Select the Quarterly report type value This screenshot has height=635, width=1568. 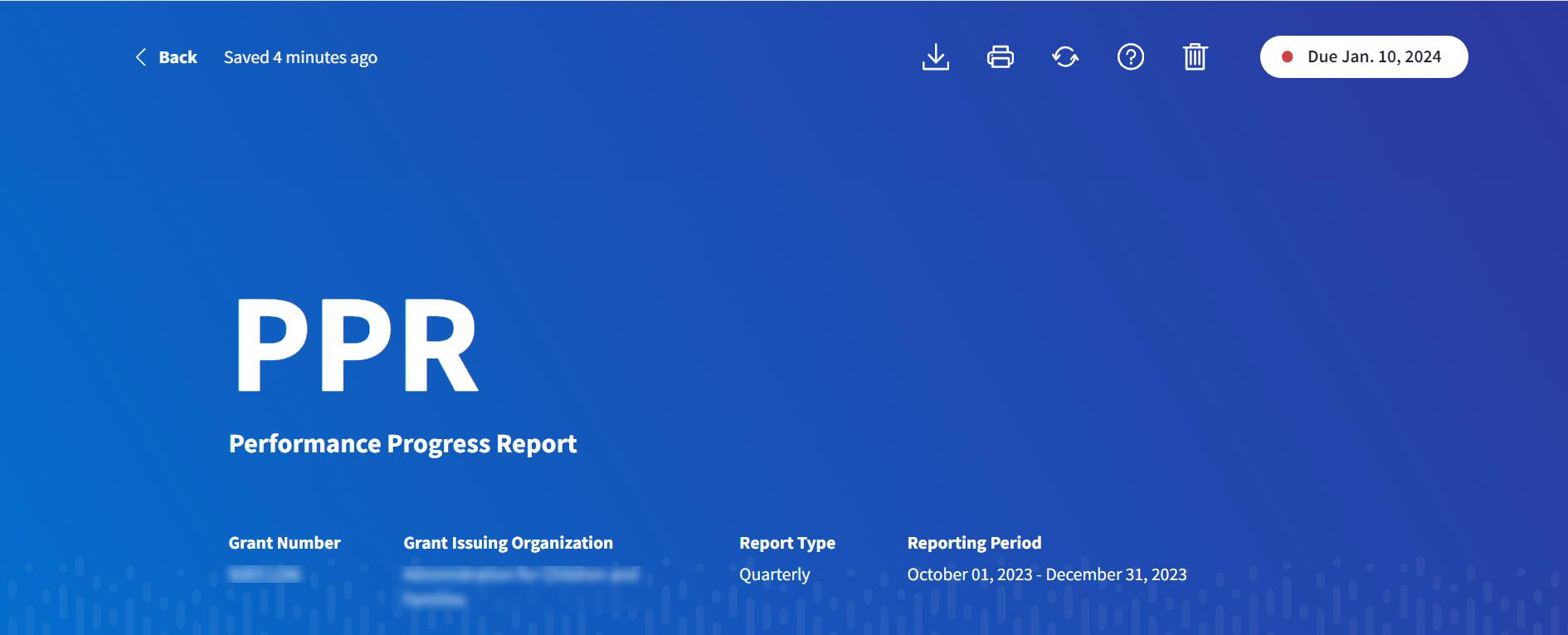coord(774,574)
